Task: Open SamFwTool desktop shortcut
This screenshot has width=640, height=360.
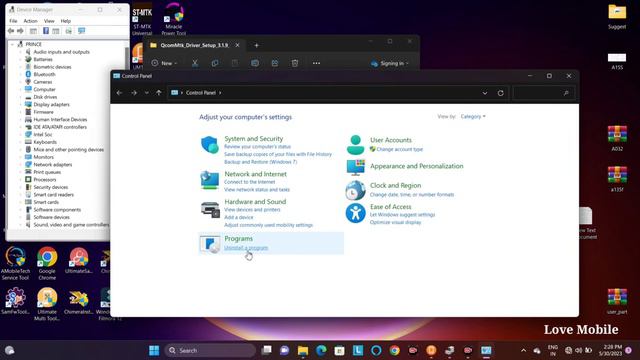Action: 15,301
